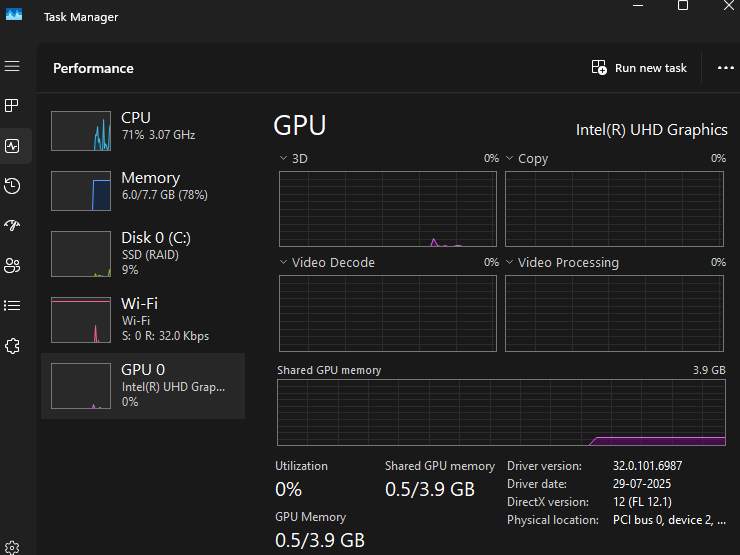Open the navigation hamburger menu
Viewport: 740px width, 555px height.
(x=12, y=66)
